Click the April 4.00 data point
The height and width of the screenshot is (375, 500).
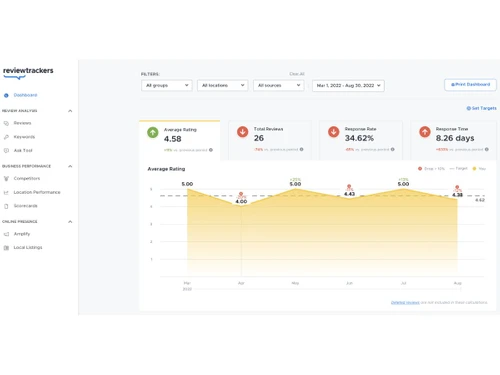[241, 206]
